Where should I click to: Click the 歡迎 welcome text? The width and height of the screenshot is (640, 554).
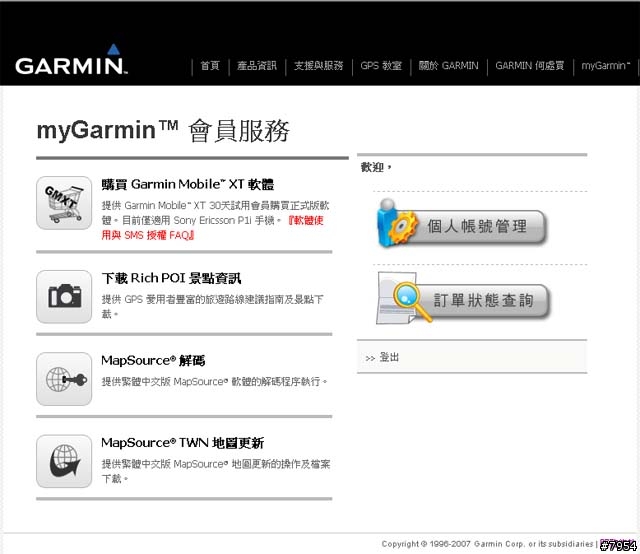(376, 167)
